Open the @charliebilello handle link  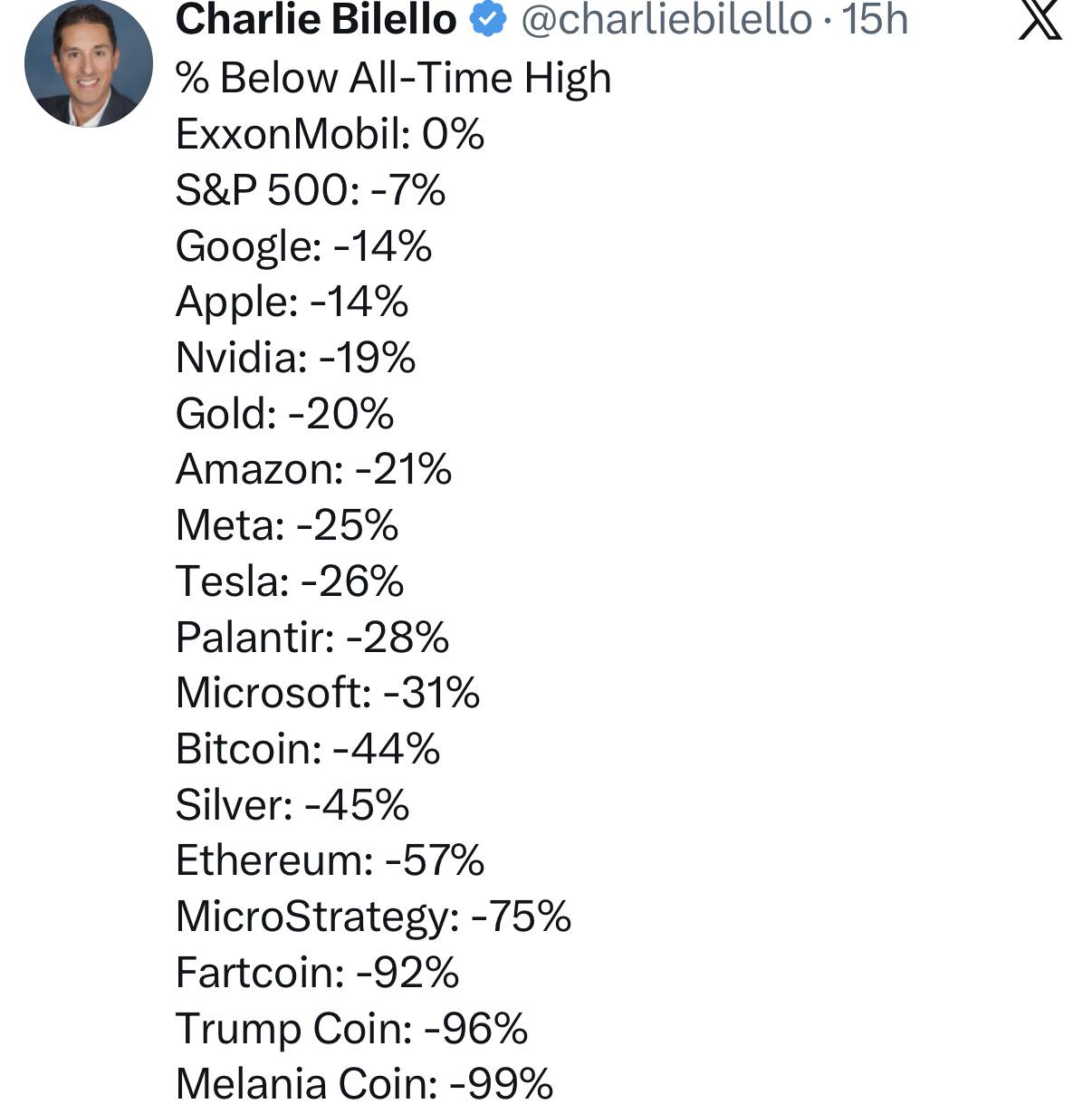point(666,19)
